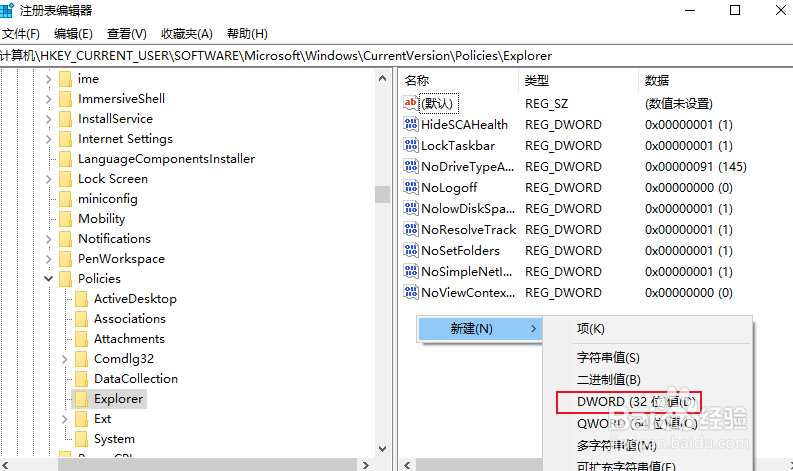This screenshot has height=471, width=793.
Task: Click the NoLogoff DWORD value icon
Action: [411, 187]
